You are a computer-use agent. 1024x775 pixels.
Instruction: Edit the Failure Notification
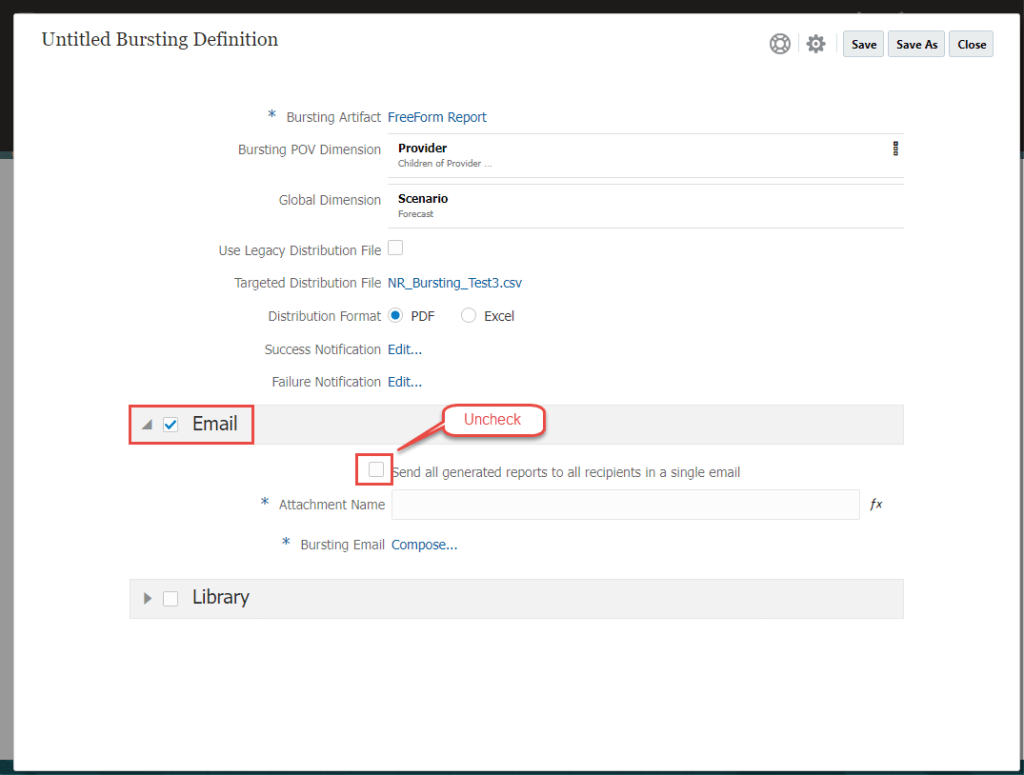click(405, 382)
